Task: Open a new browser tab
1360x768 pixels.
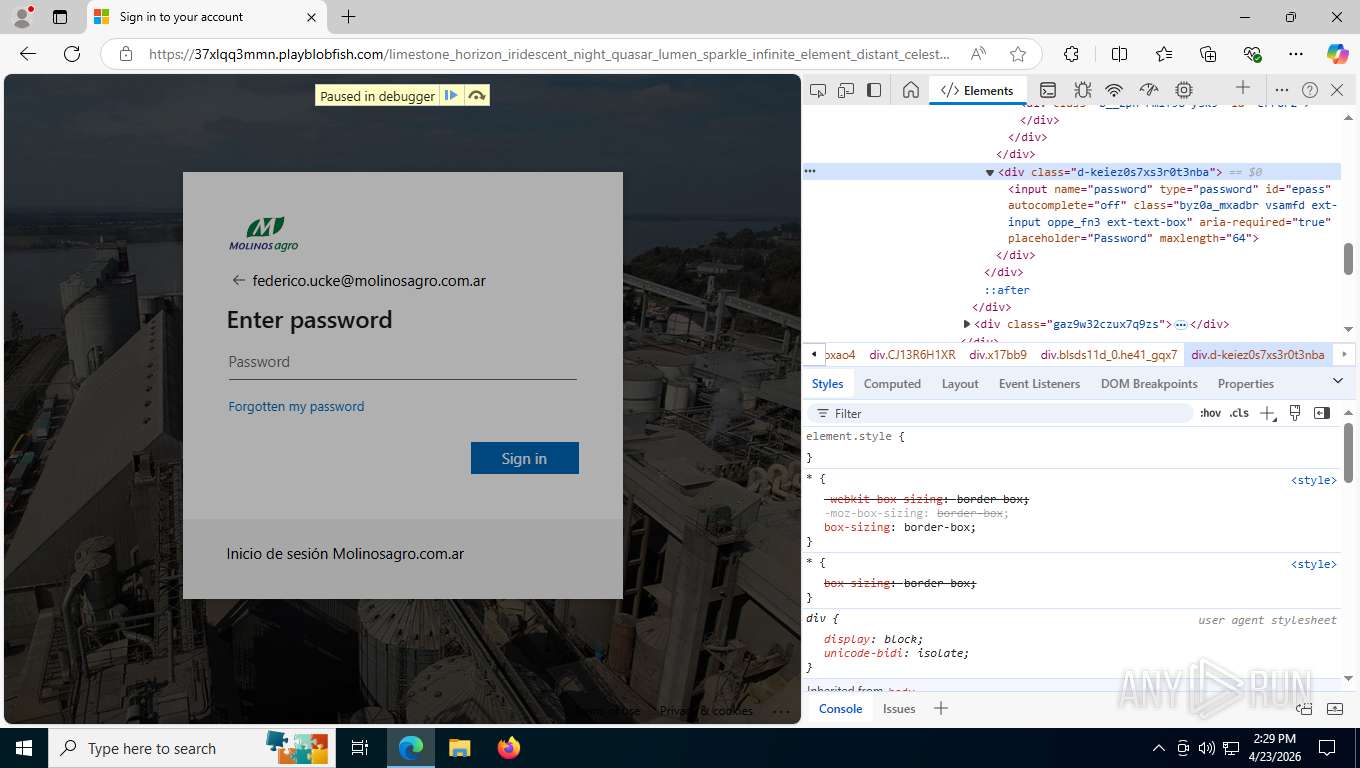Action: (348, 17)
